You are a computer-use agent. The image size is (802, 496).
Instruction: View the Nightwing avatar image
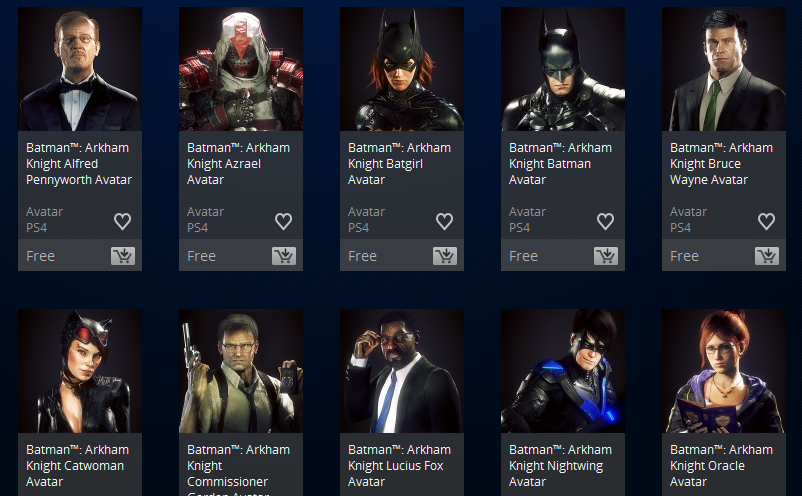click(563, 371)
